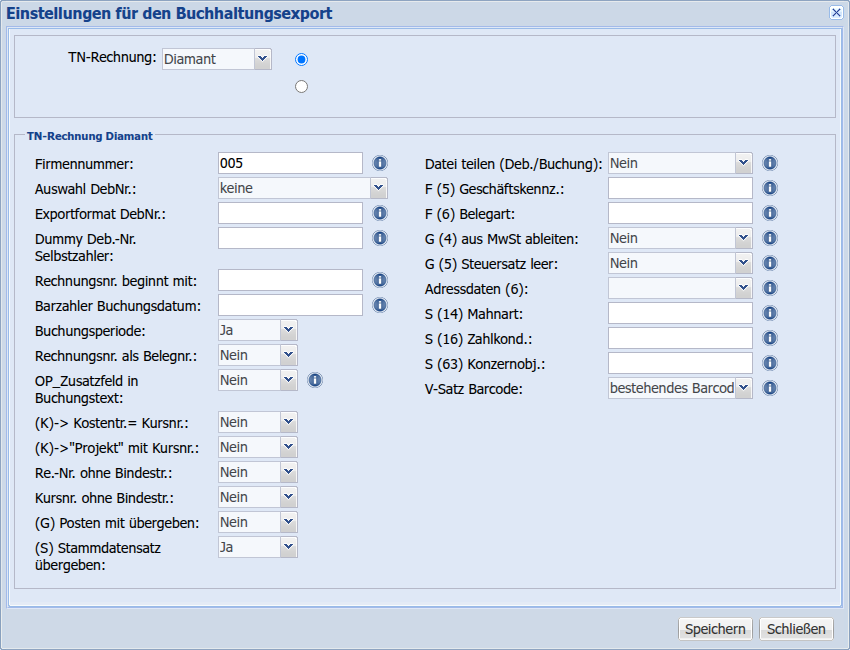Focus the Dummy Deb.-Nr. Selbstzahler field
Screen dimensions: 850x650
click(x=291, y=238)
